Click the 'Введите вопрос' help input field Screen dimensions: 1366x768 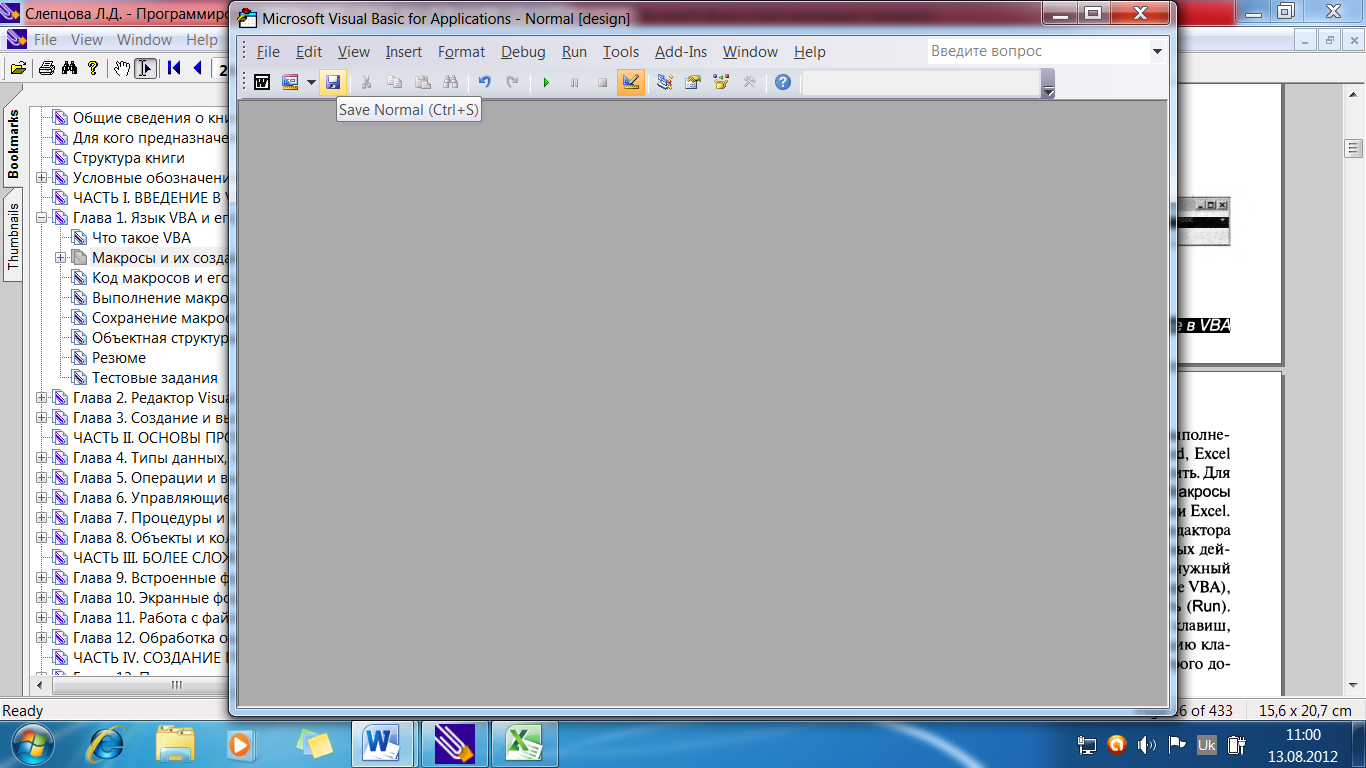tap(1038, 51)
